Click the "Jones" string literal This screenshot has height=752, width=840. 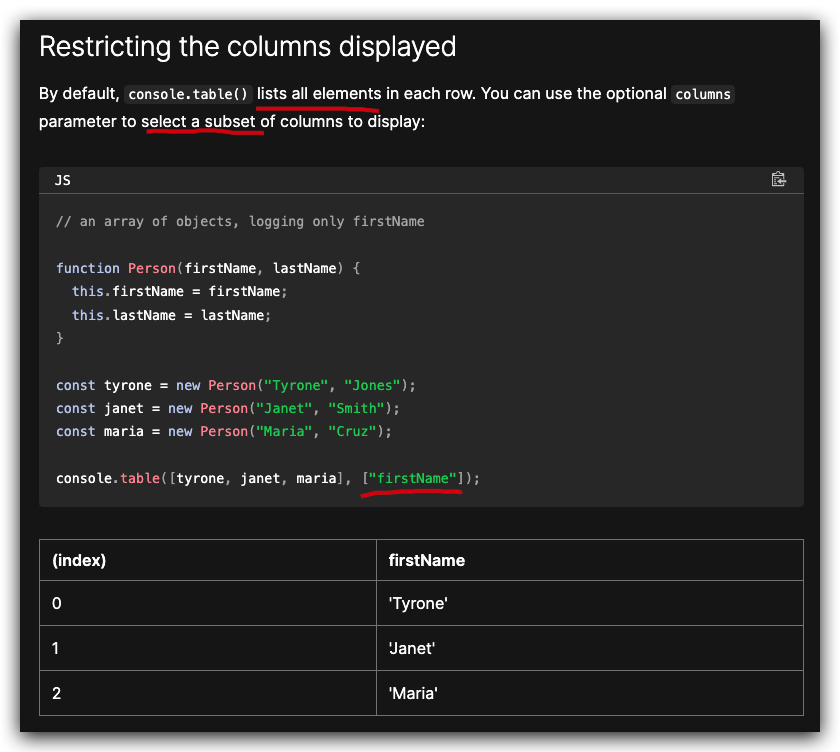tap(372, 385)
